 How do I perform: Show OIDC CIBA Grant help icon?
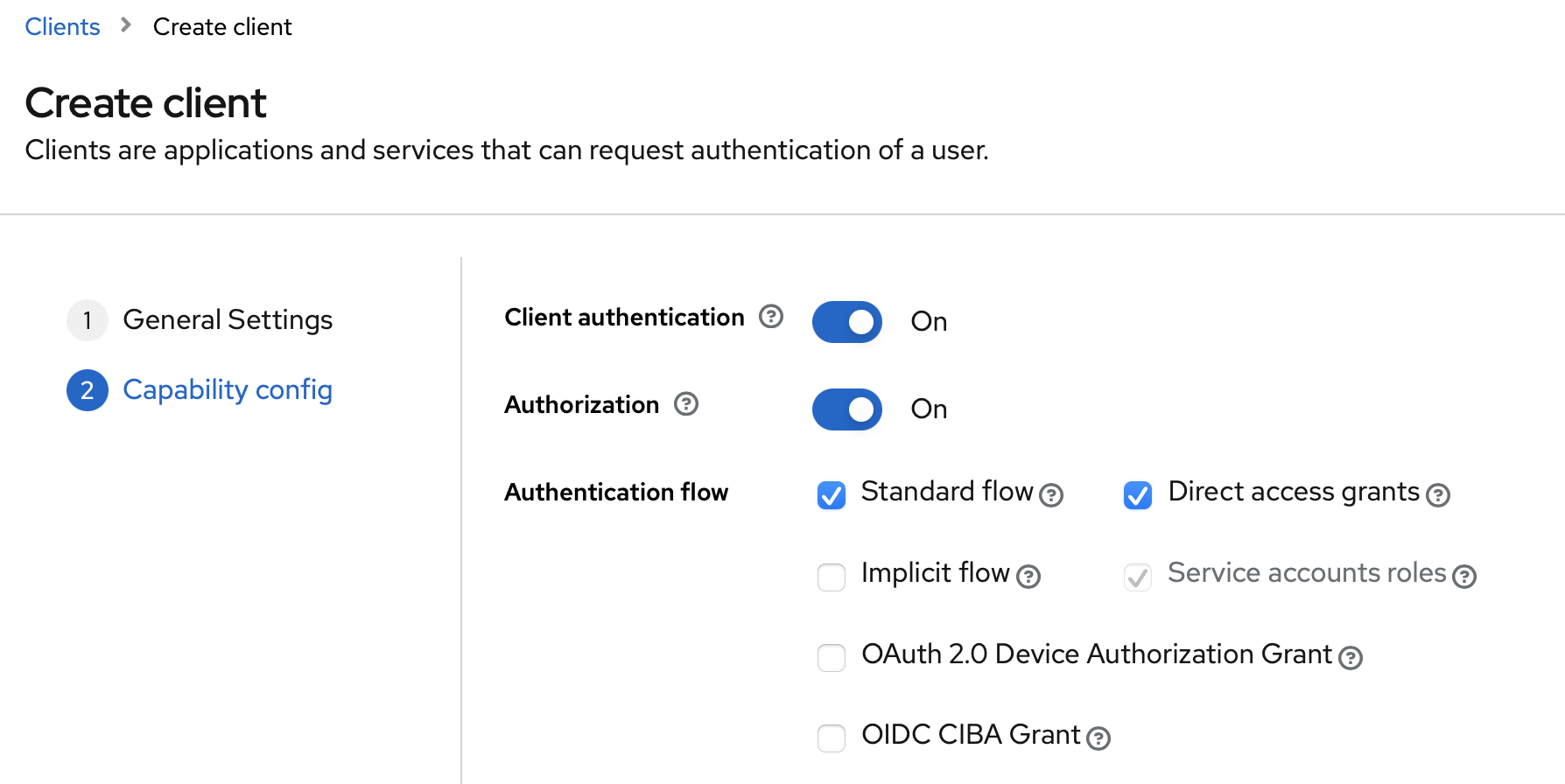pyautogui.click(x=1098, y=738)
